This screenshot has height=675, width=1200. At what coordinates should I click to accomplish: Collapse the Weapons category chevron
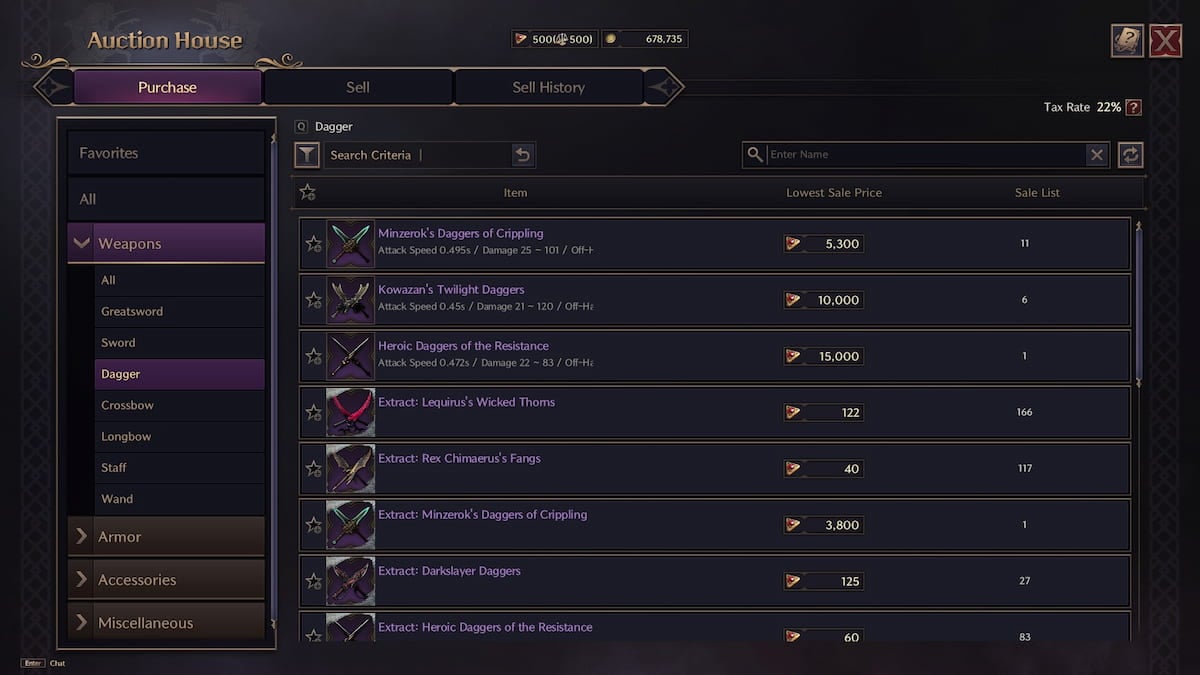tap(82, 242)
